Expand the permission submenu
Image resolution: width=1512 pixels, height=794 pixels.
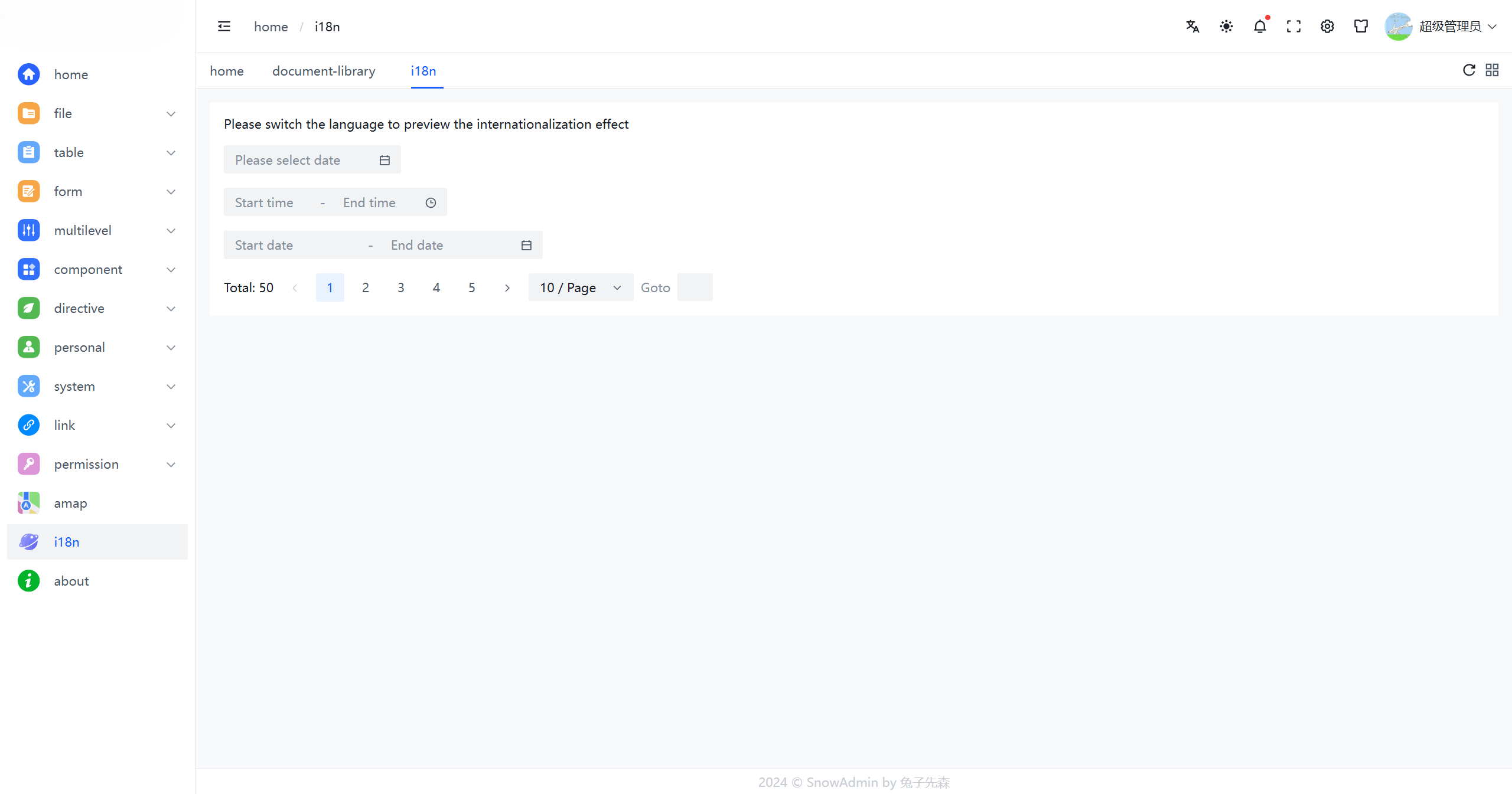coord(97,464)
